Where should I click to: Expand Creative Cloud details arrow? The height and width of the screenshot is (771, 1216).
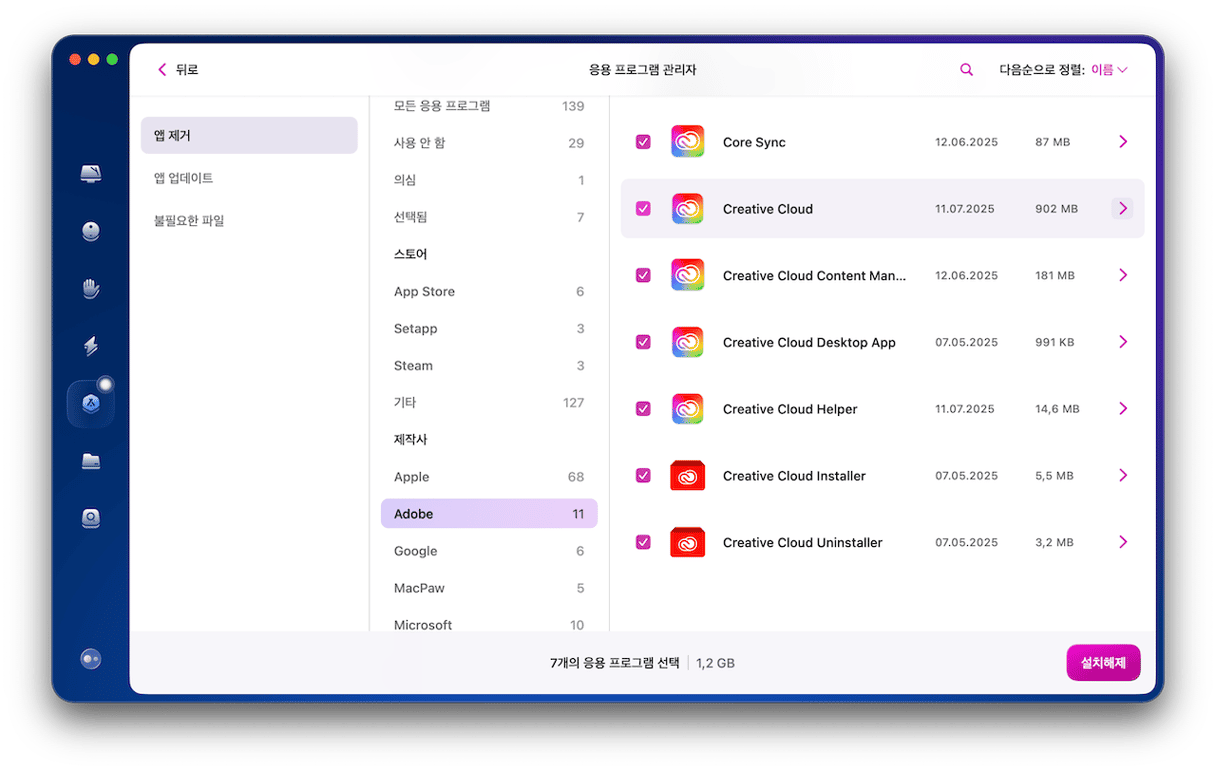pyautogui.click(x=1123, y=209)
